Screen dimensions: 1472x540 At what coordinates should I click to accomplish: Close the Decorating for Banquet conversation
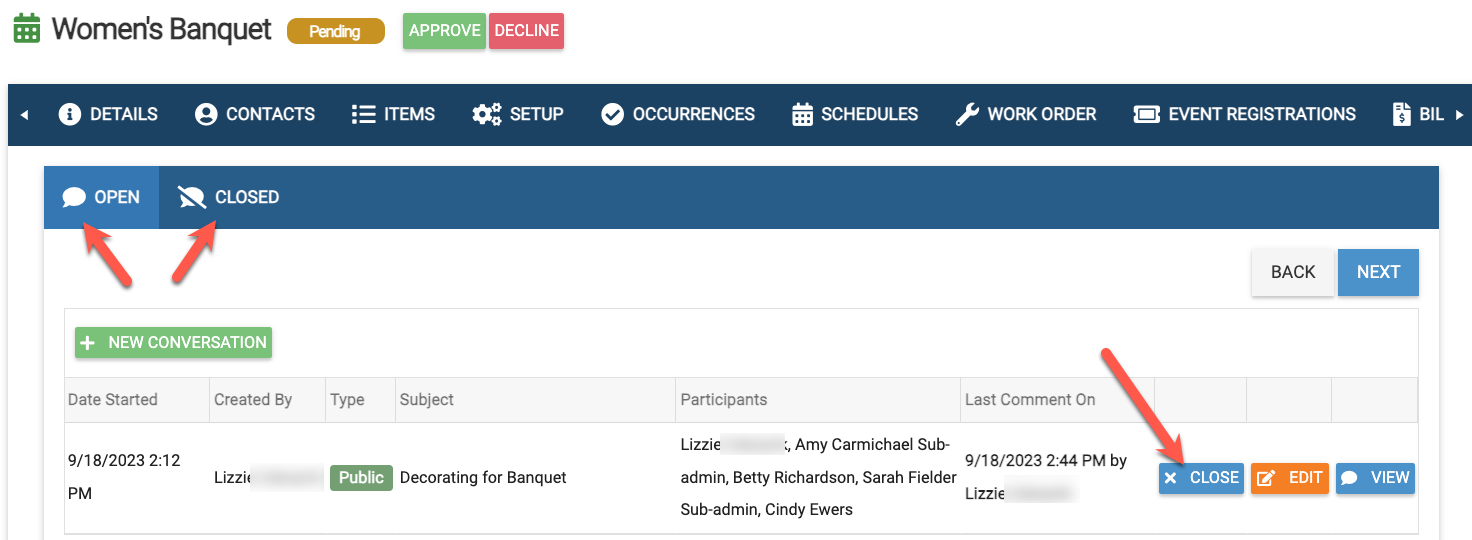click(1201, 478)
